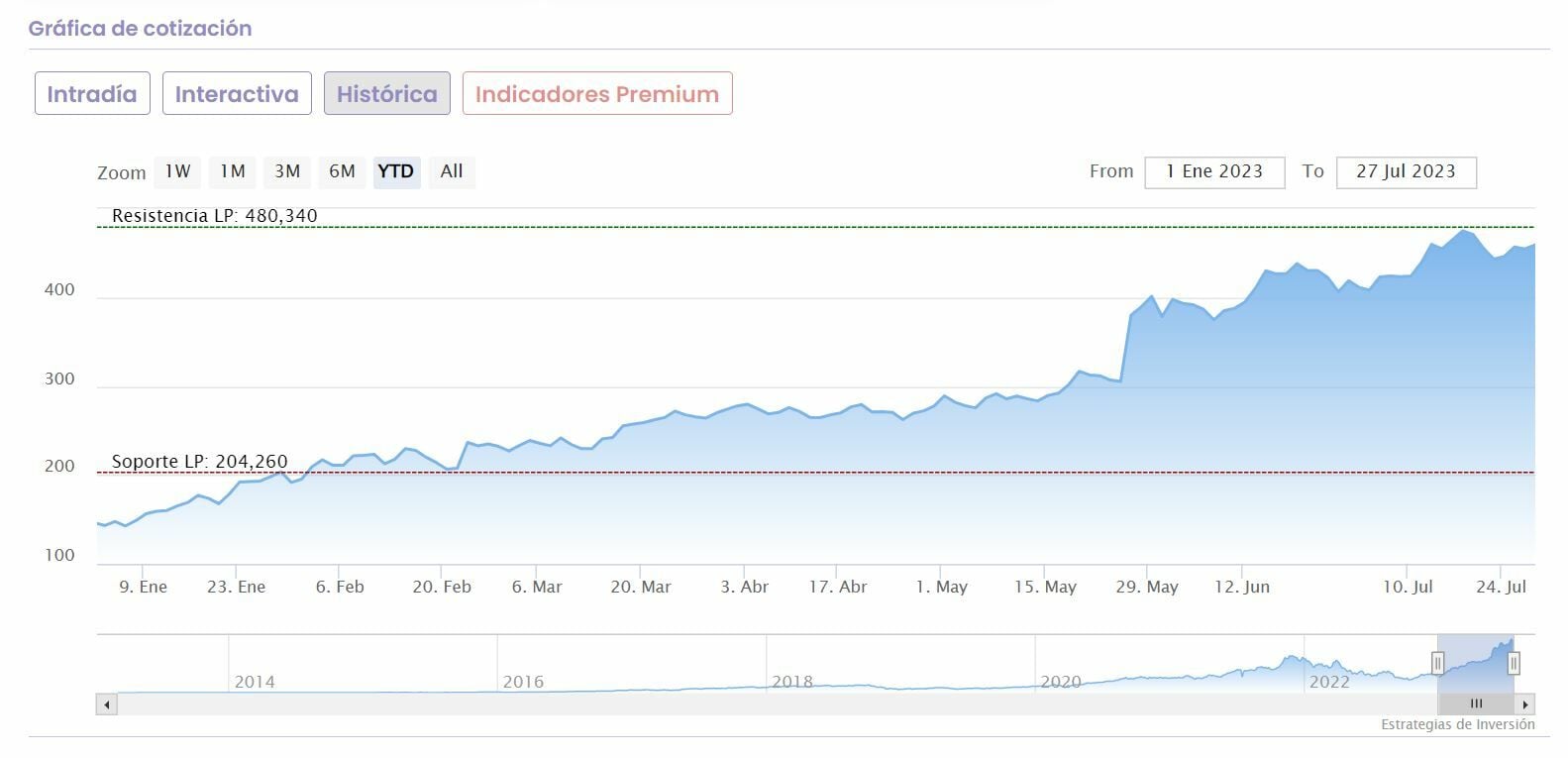Select the YTD zoom range
This screenshot has width=1568, height=758.
[x=396, y=171]
